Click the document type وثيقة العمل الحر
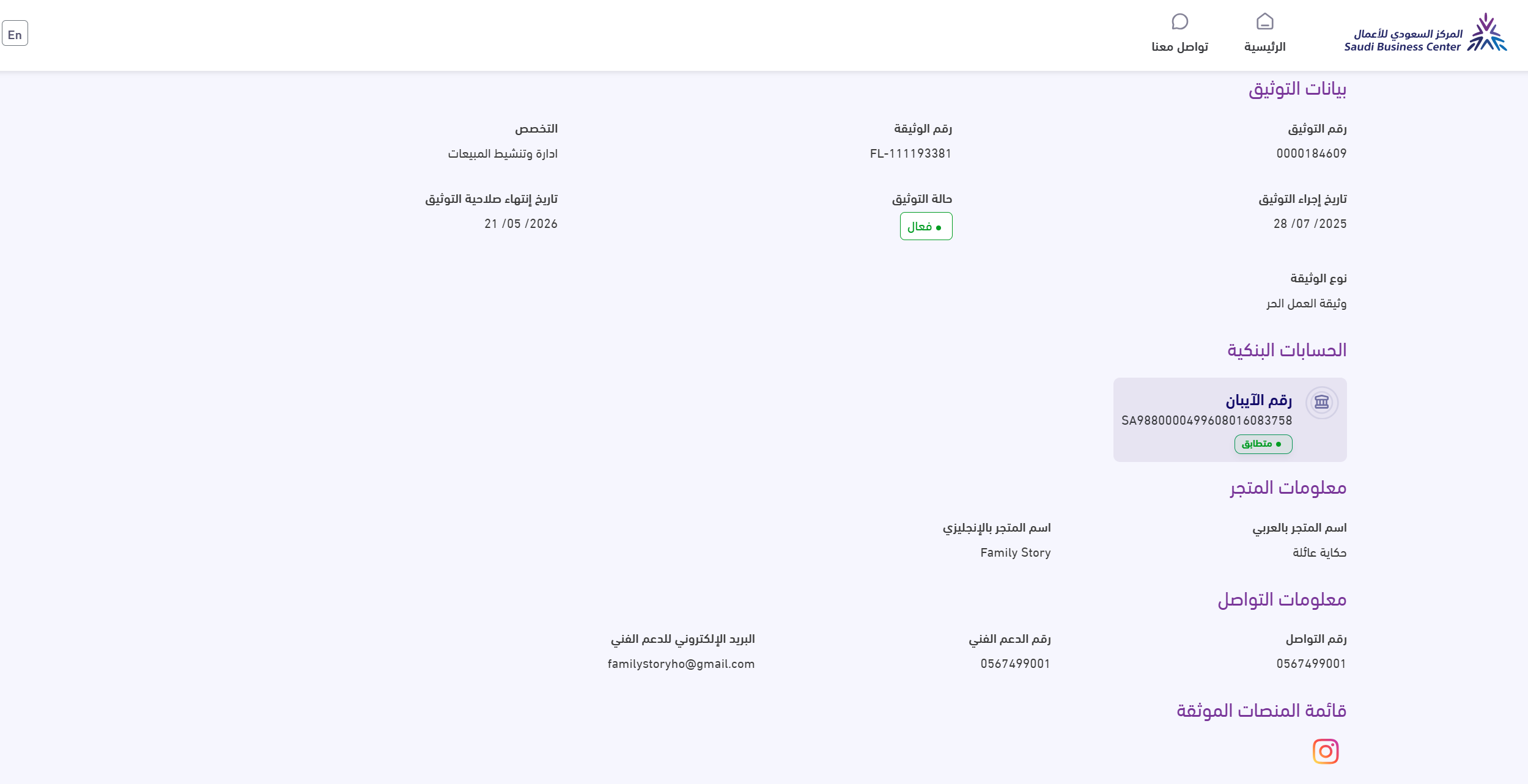Viewport: 1528px width, 784px height. (1306, 304)
